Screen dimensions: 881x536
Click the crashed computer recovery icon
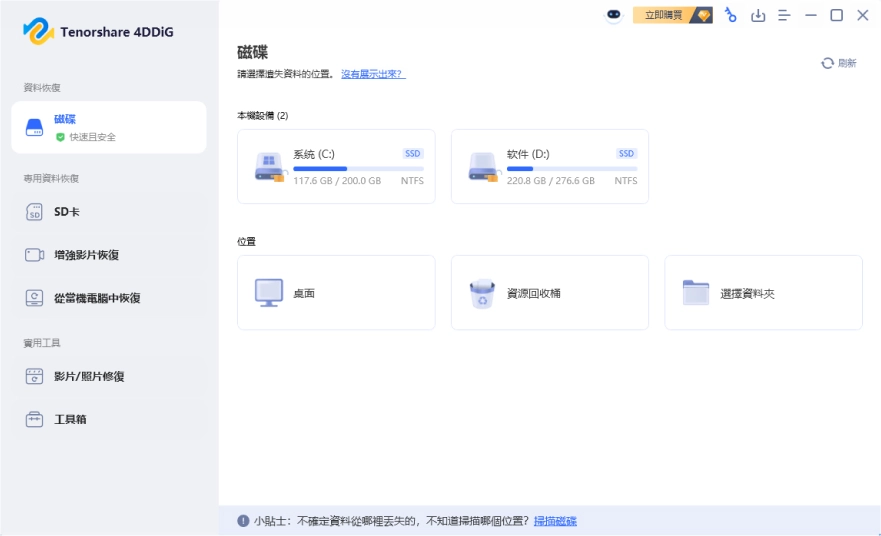pyautogui.click(x=34, y=298)
